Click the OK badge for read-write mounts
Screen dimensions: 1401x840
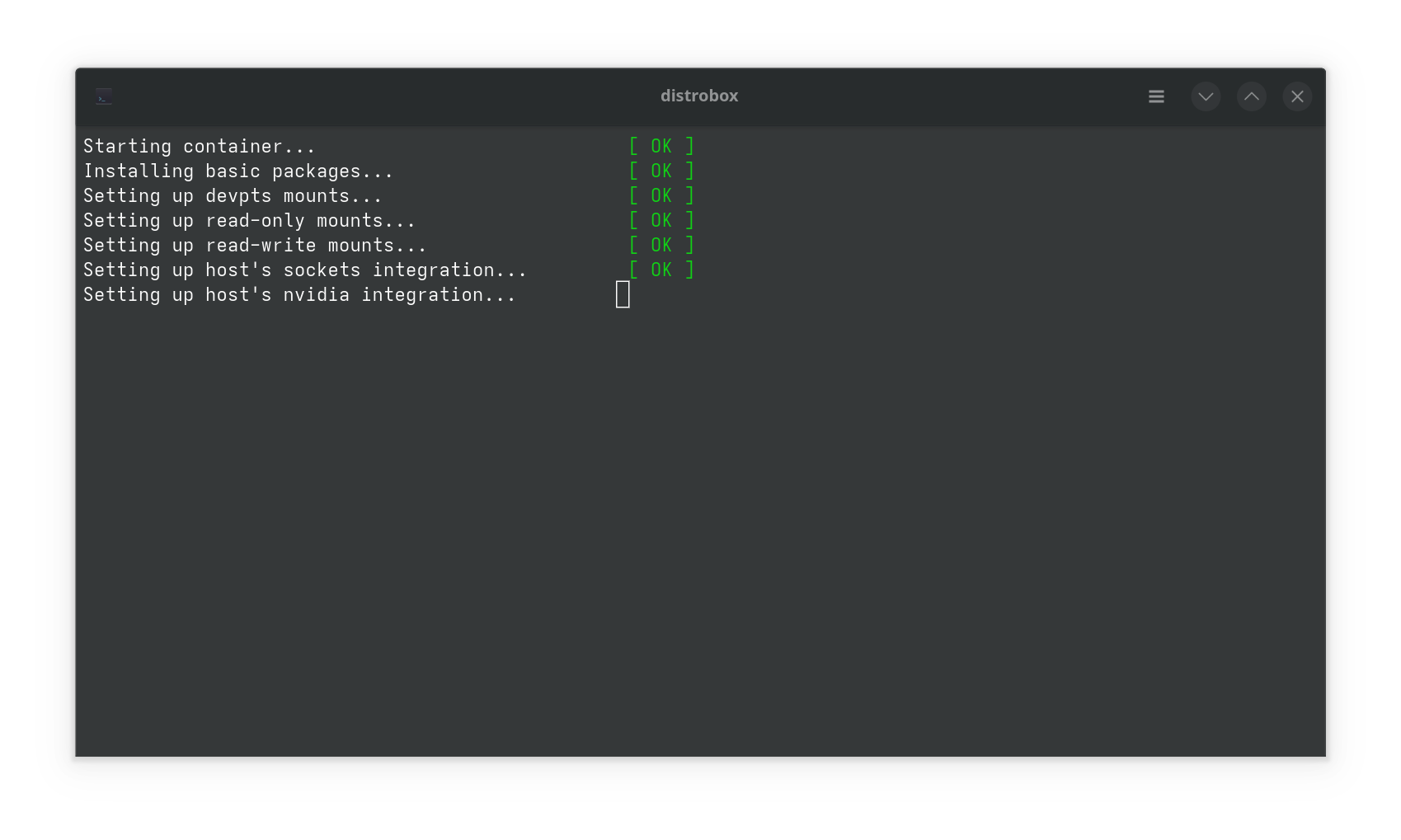click(x=661, y=245)
